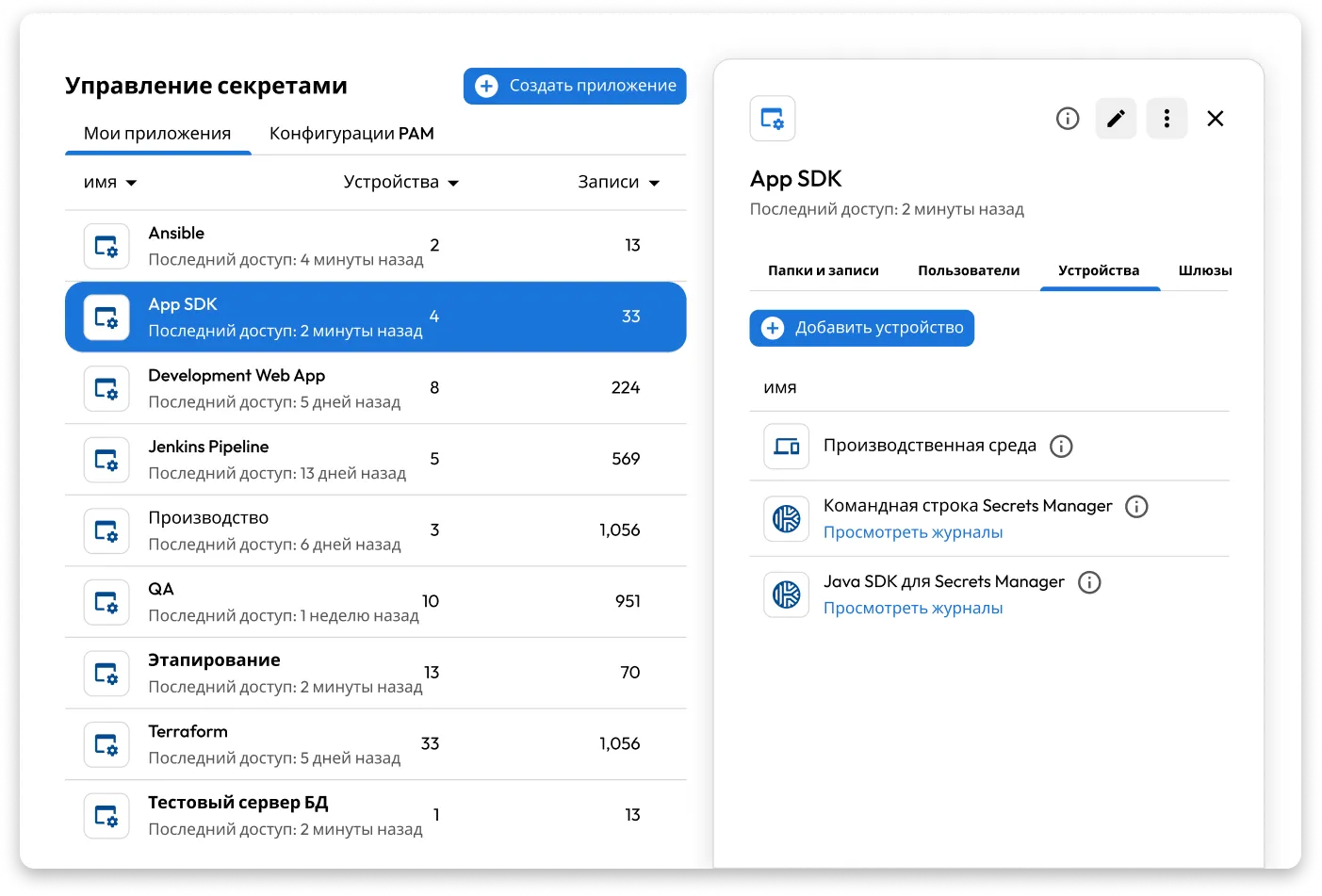Click the Jenkins Pipeline application icon

106,460
